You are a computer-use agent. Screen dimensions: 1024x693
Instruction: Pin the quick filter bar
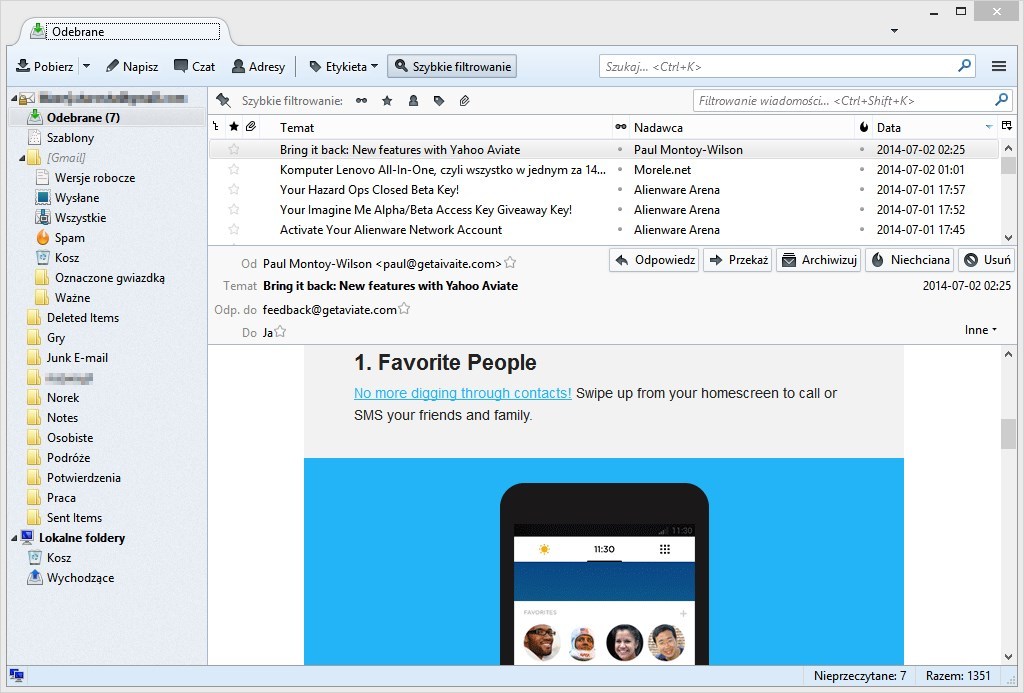coord(223,101)
